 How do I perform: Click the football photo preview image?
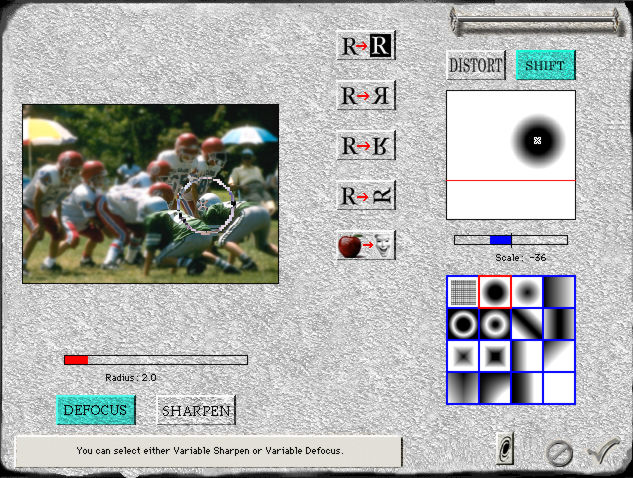[x=150, y=193]
